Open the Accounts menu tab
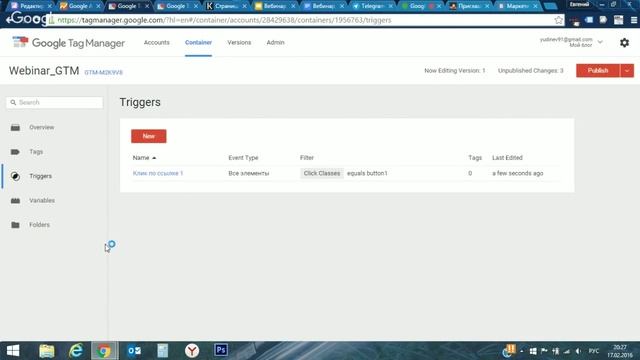Image resolution: width=640 pixels, height=360 pixels. [156, 42]
